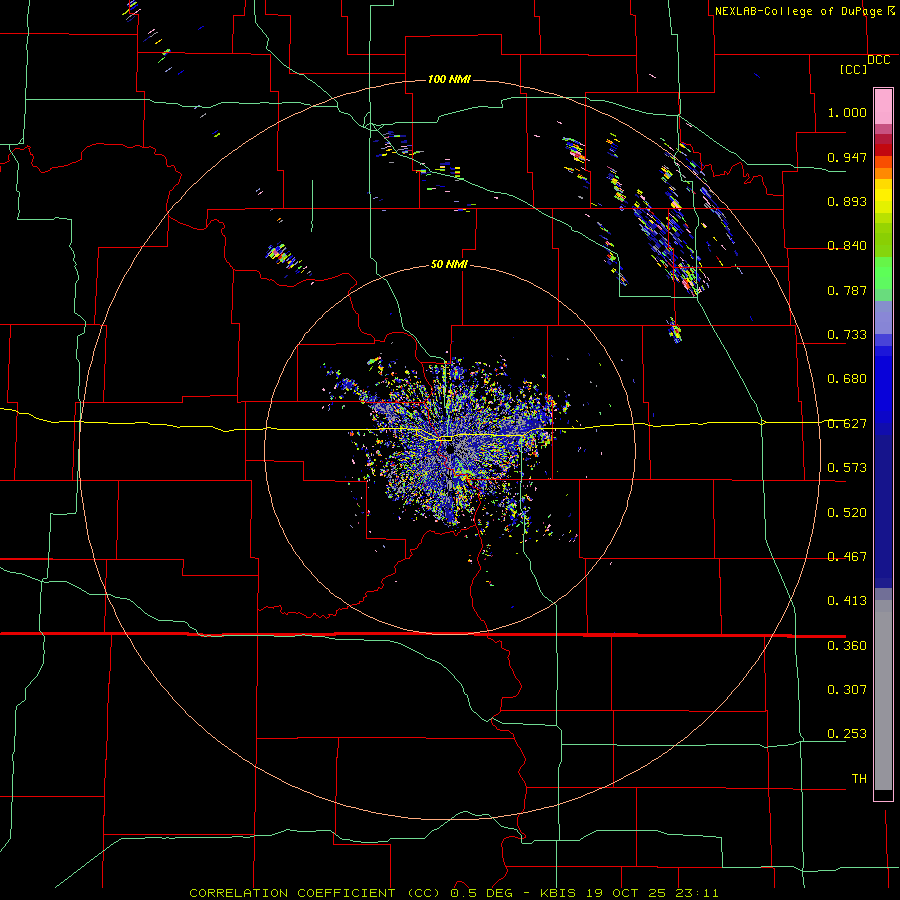Click the 19 OCT 25 23:11 timestamp

click(652, 893)
